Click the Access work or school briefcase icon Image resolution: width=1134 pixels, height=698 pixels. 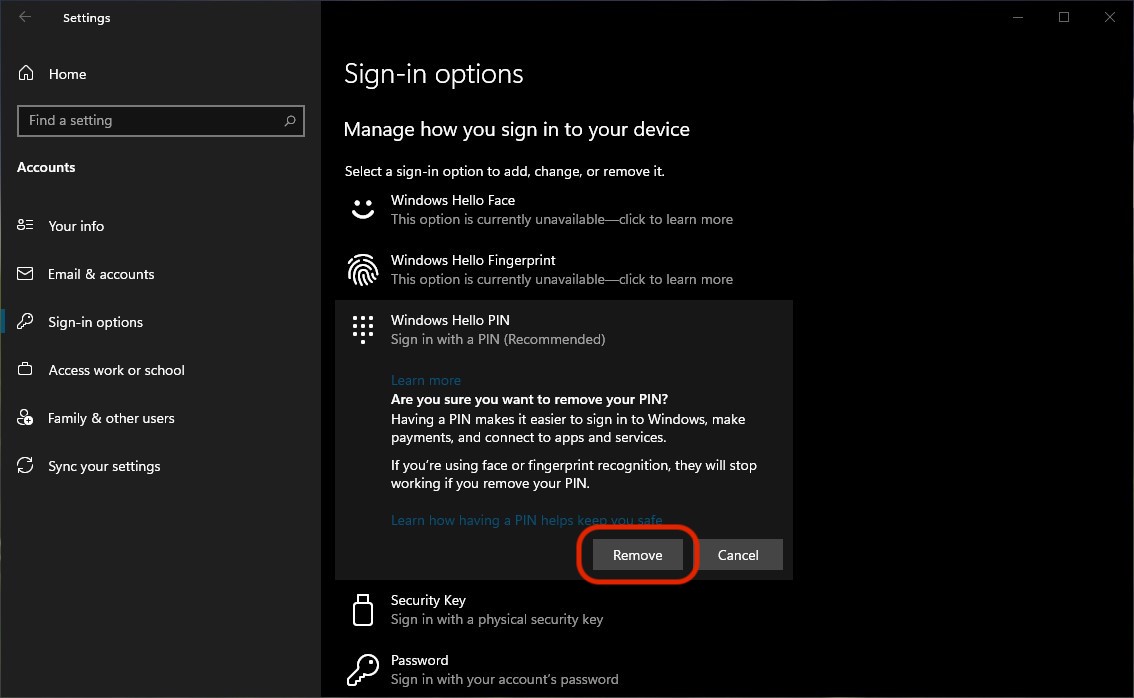[25, 369]
